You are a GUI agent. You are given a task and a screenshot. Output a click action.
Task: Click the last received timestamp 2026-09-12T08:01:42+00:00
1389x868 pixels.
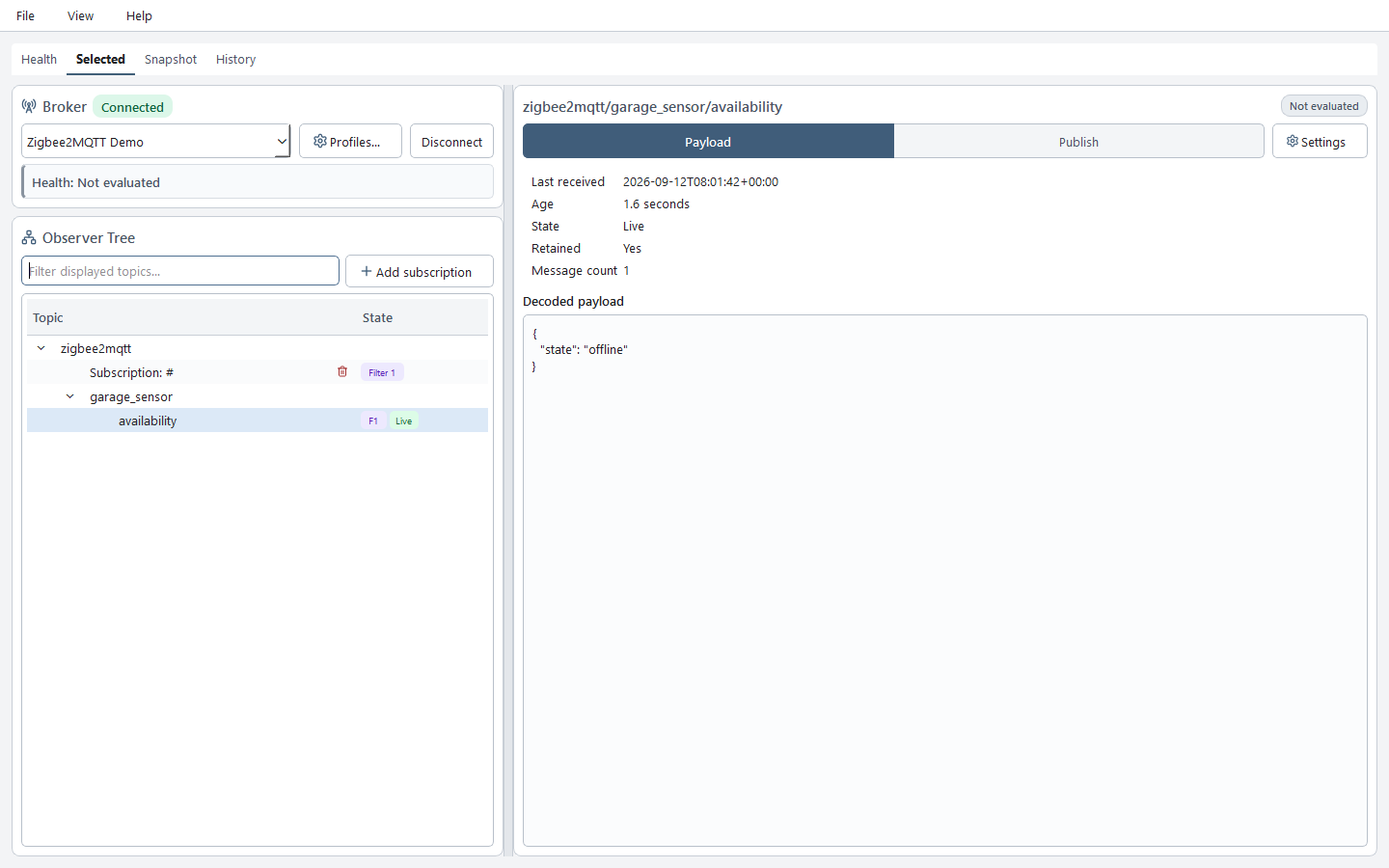pos(700,181)
